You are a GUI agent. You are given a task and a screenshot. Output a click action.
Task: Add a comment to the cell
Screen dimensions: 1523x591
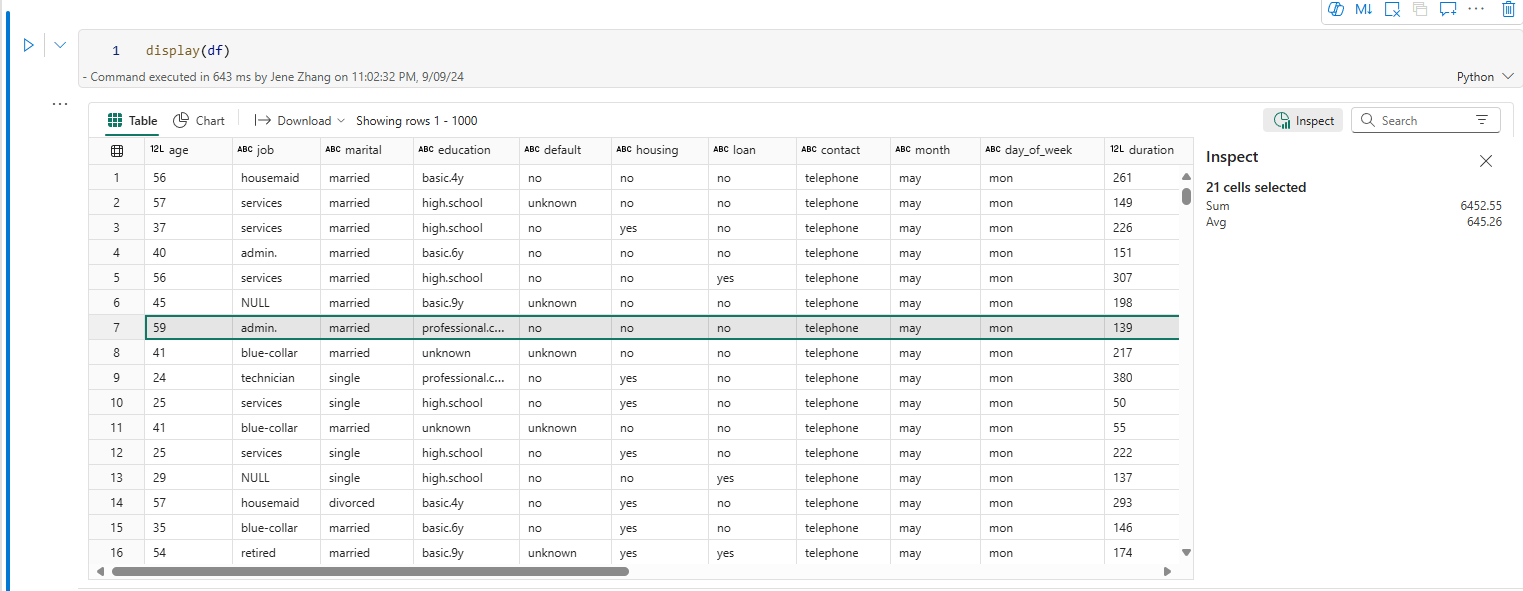1447,9
